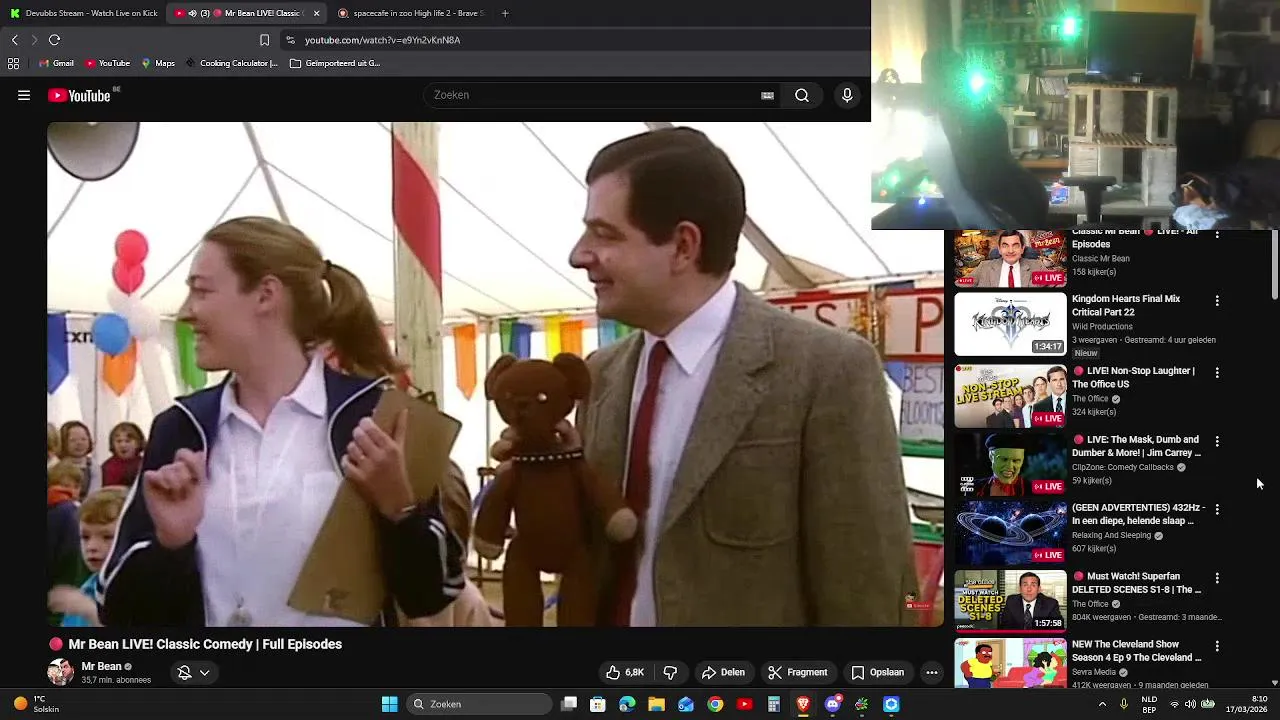The image size is (1280, 720).
Task: Open the Mr Bean channel avatar
Action: pos(61,672)
